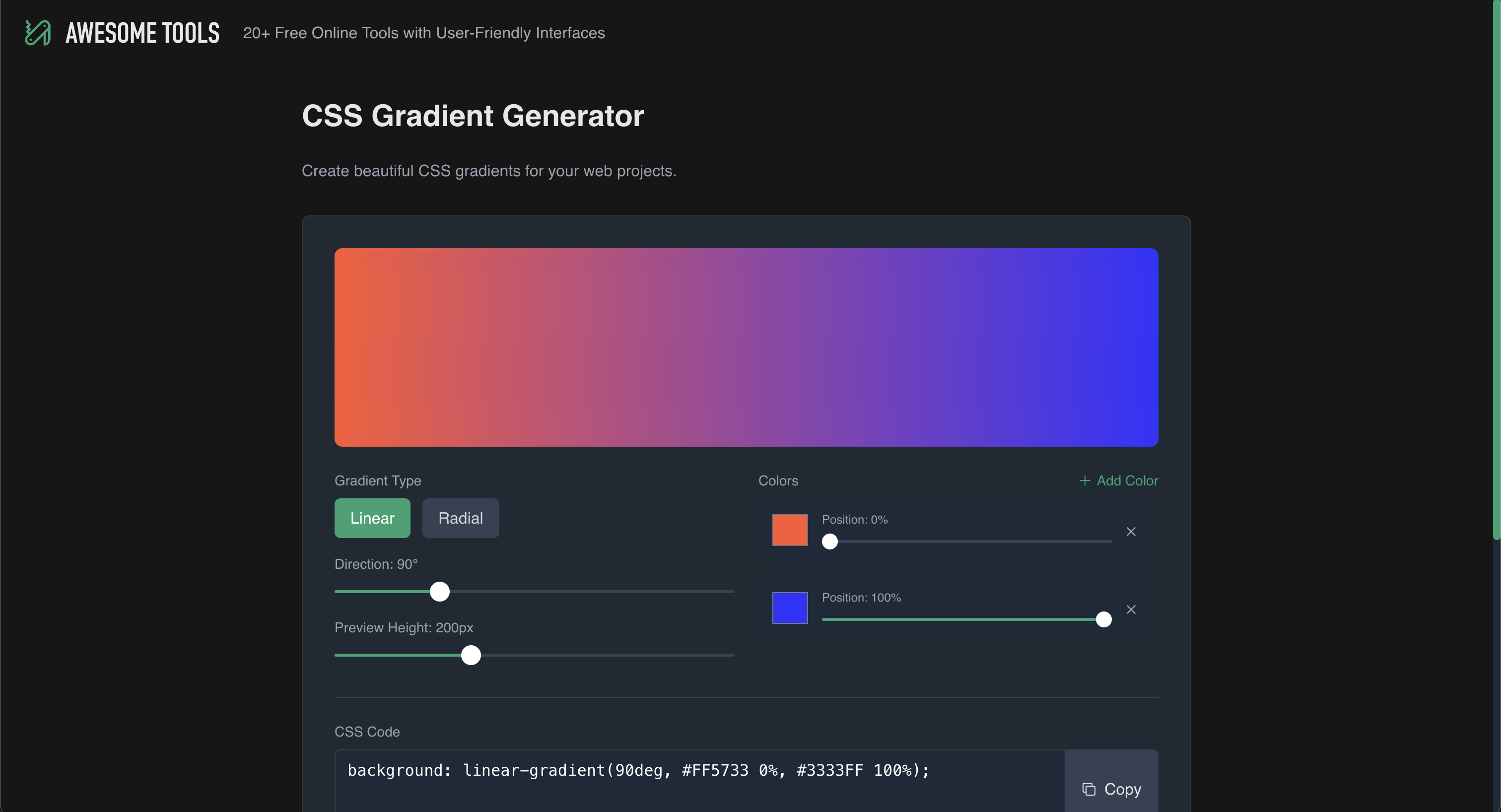1501x812 pixels.
Task: Click the Preview Height slider handle
Action: coord(471,655)
